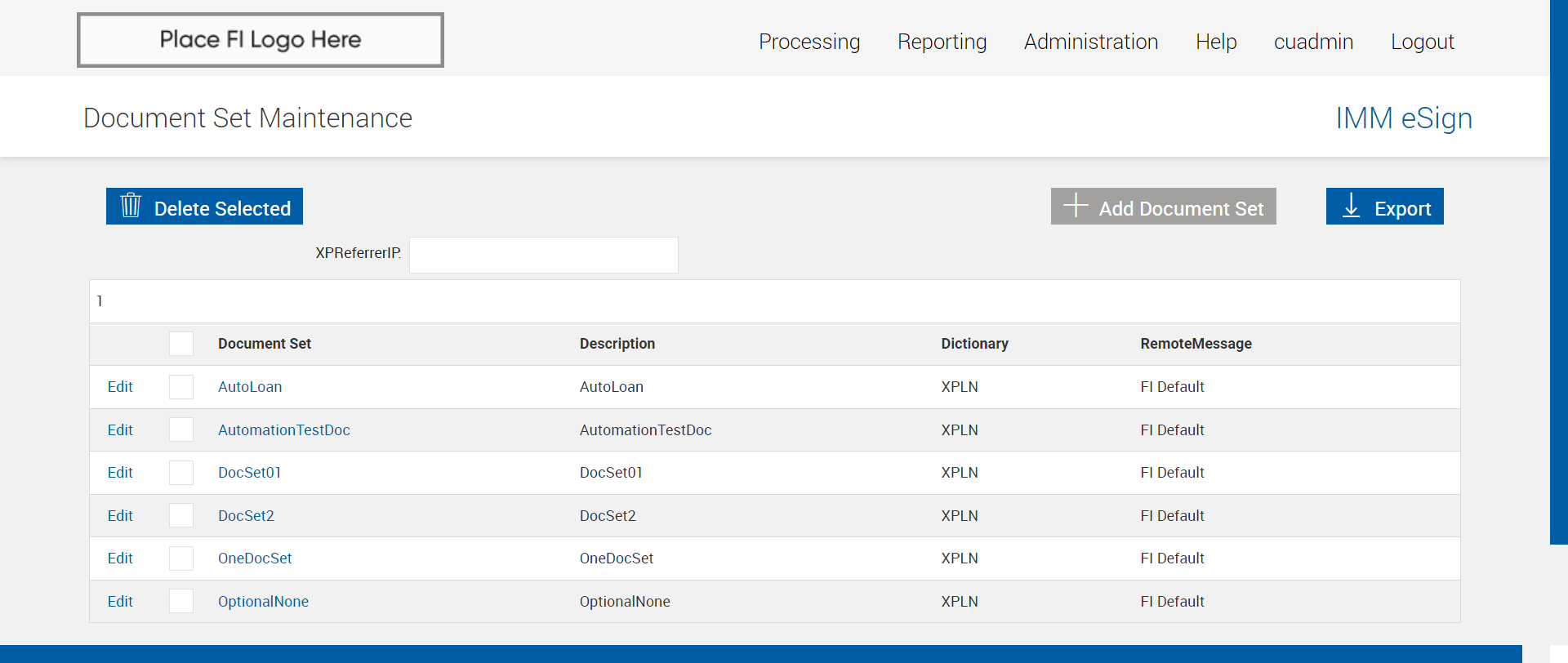
Task: Click the download arrow icon on Export
Action: (x=1352, y=206)
